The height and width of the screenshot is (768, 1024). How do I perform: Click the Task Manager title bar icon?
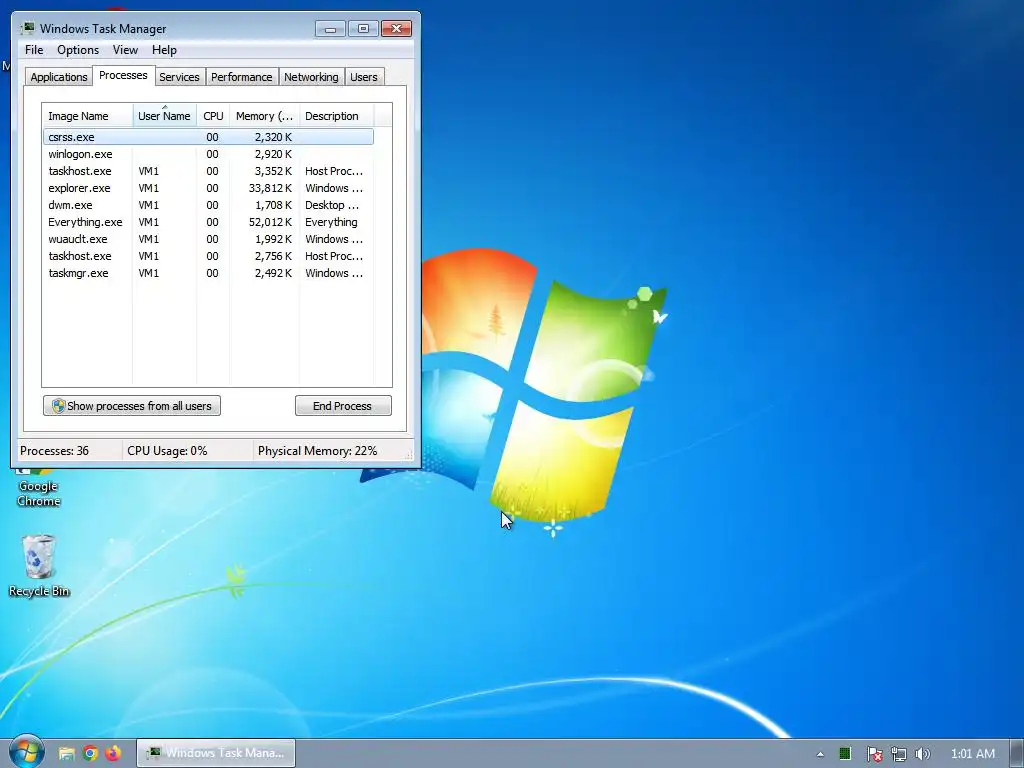click(27, 28)
